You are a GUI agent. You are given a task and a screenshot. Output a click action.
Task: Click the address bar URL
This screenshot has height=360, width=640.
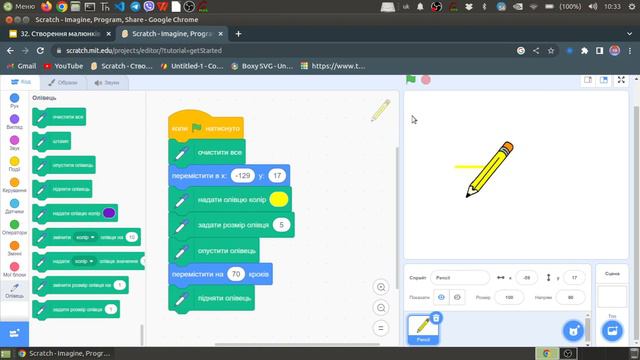click(144, 51)
